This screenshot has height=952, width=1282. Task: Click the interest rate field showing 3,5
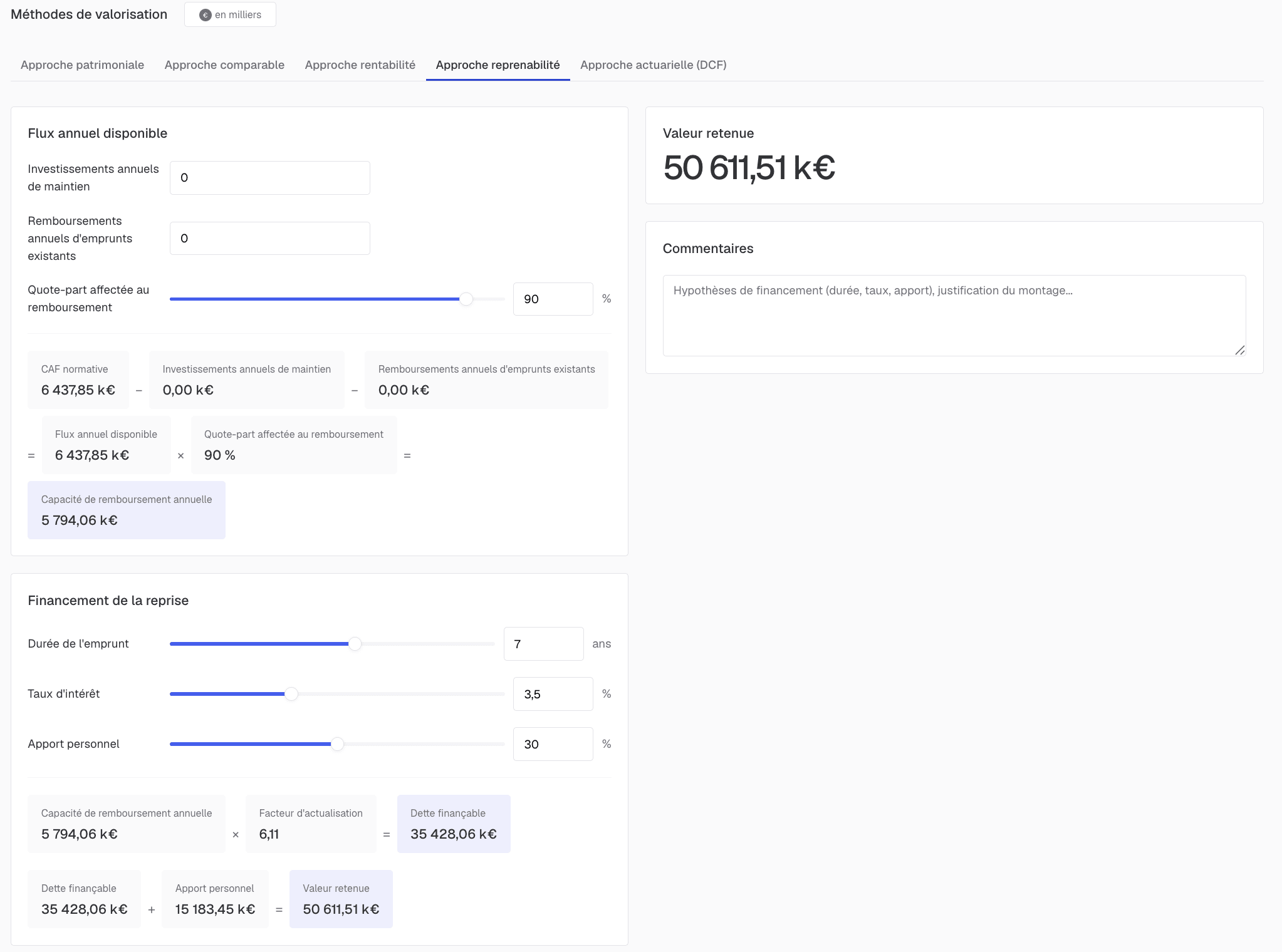[553, 694]
